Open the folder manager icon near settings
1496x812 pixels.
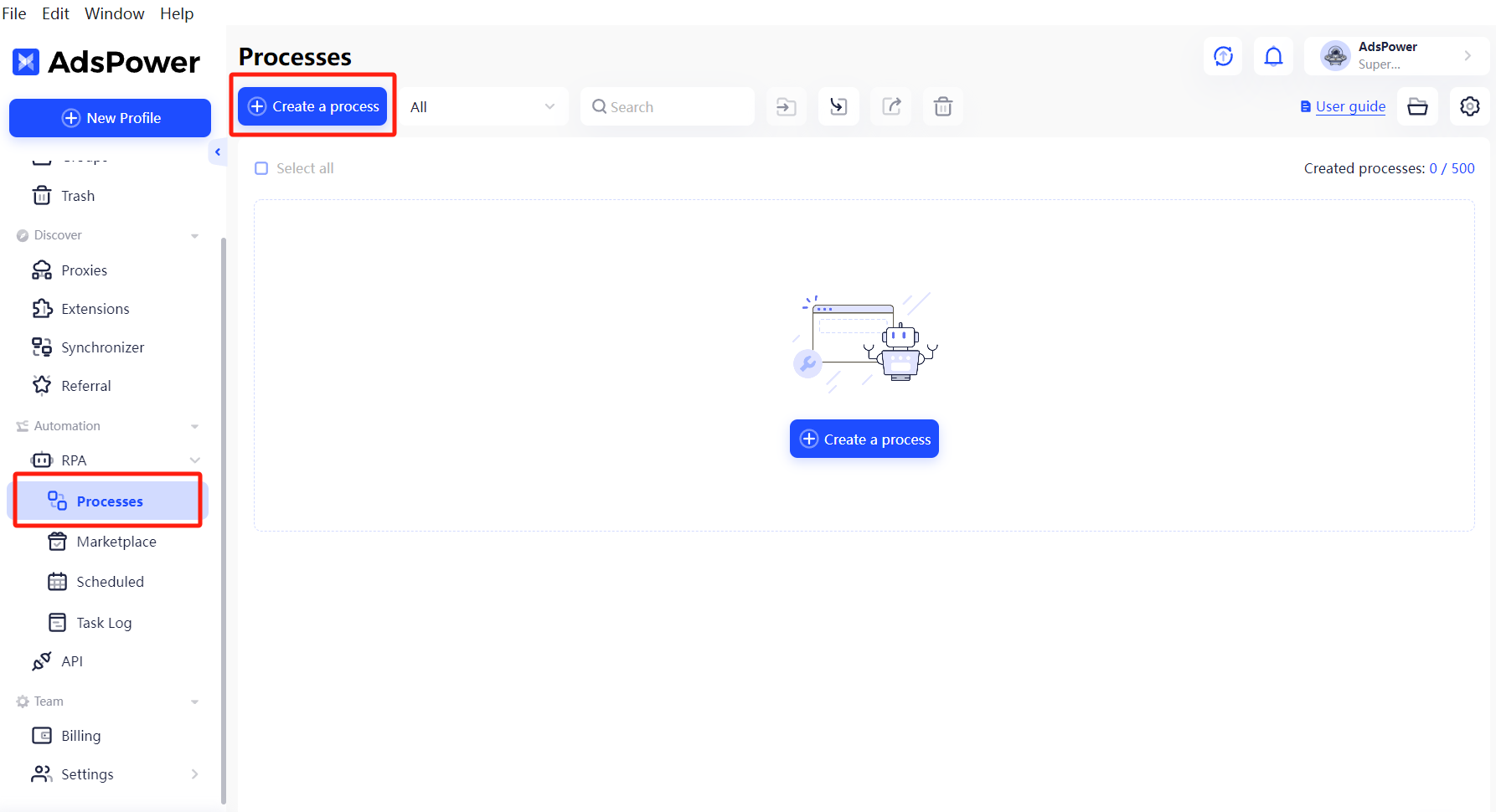1417,106
